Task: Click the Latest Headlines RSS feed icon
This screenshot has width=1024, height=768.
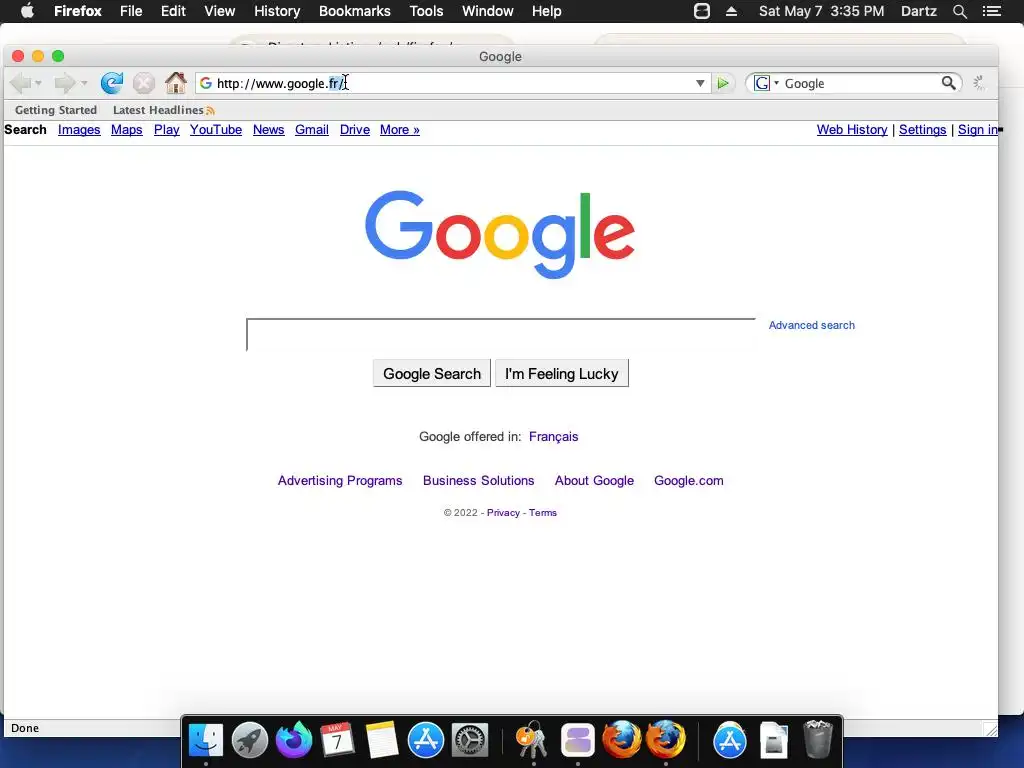Action: pos(210,110)
